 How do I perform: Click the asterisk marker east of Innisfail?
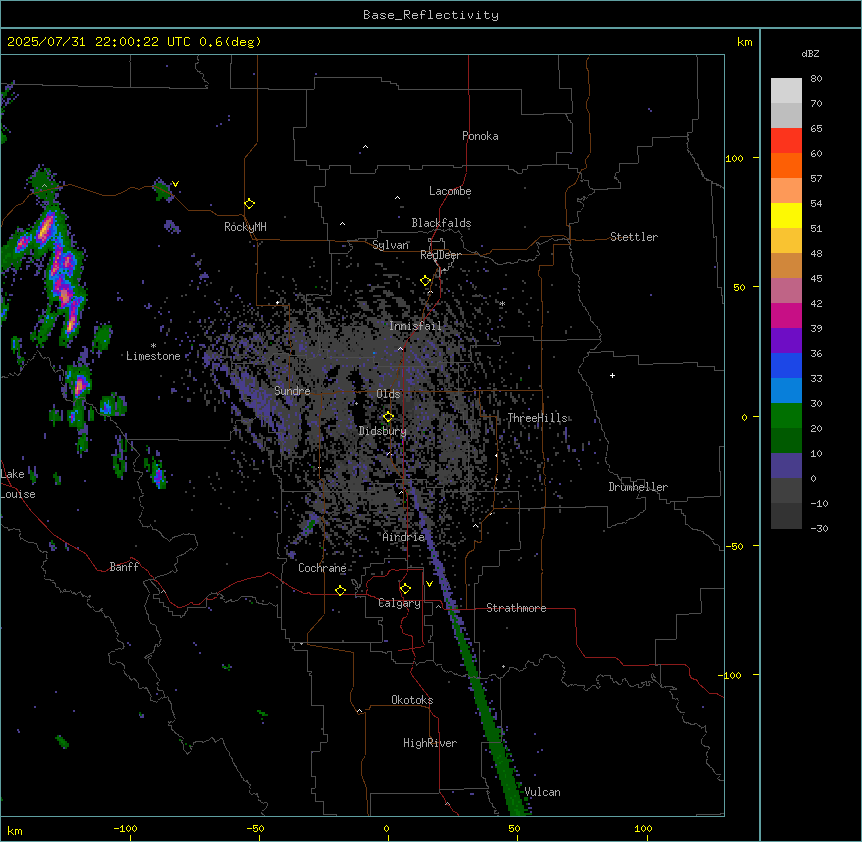coord(502,303)
